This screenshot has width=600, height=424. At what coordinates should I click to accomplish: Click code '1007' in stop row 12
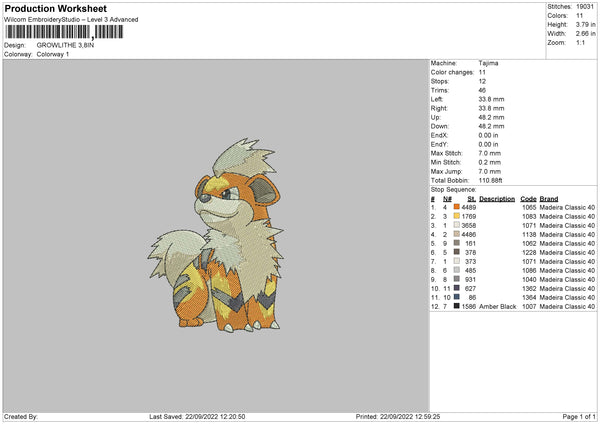coord(529,307)
